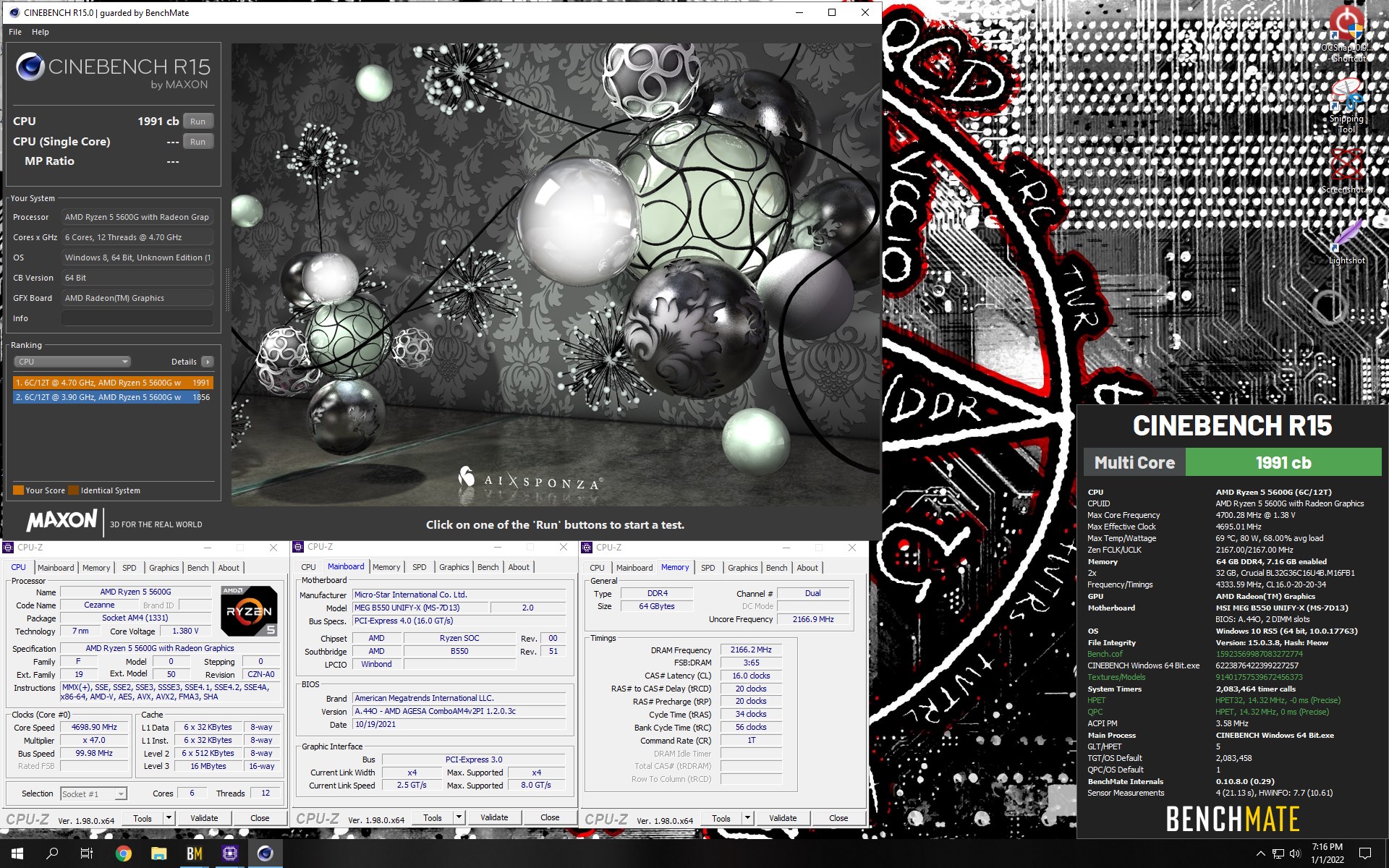The image size is (1389, 868).
Task: Open Screenshot desktop icon
Action: tap(1346, 171)
